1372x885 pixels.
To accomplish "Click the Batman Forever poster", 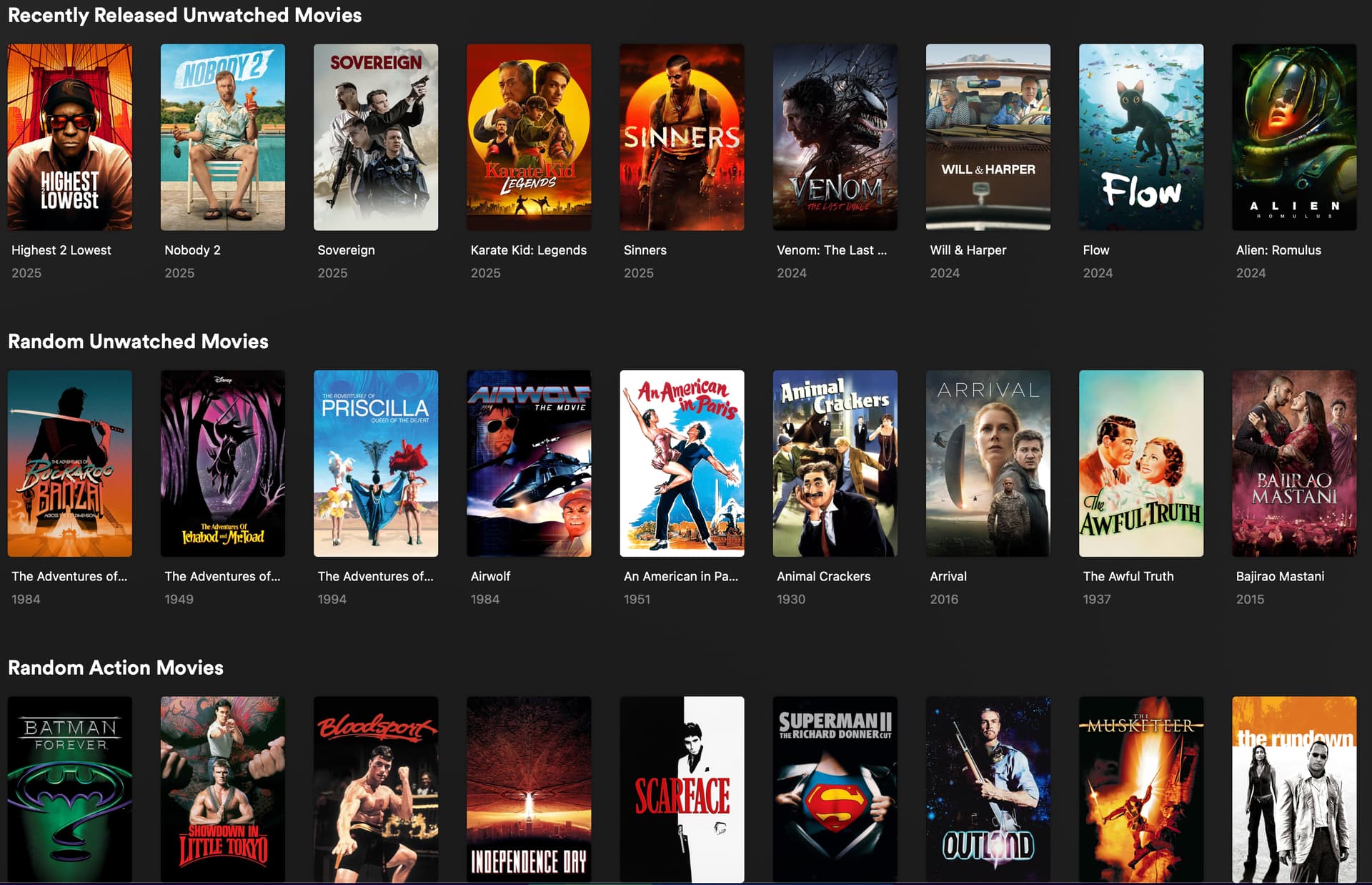I will (69, 789).
